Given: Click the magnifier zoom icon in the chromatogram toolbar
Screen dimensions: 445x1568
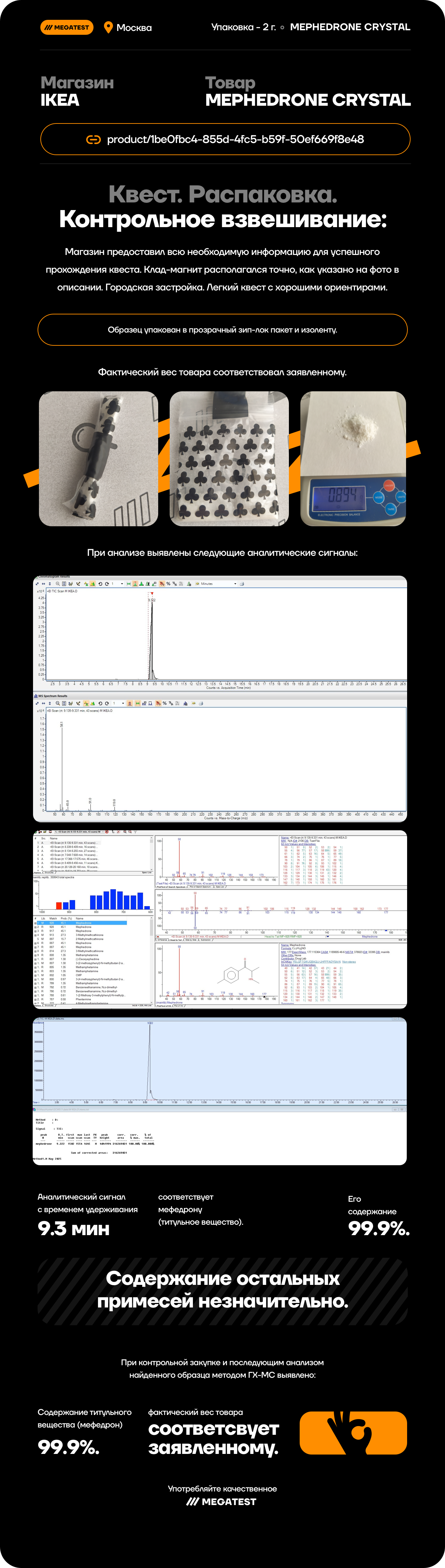Looking at the screenshot, I should coord(57,584).
